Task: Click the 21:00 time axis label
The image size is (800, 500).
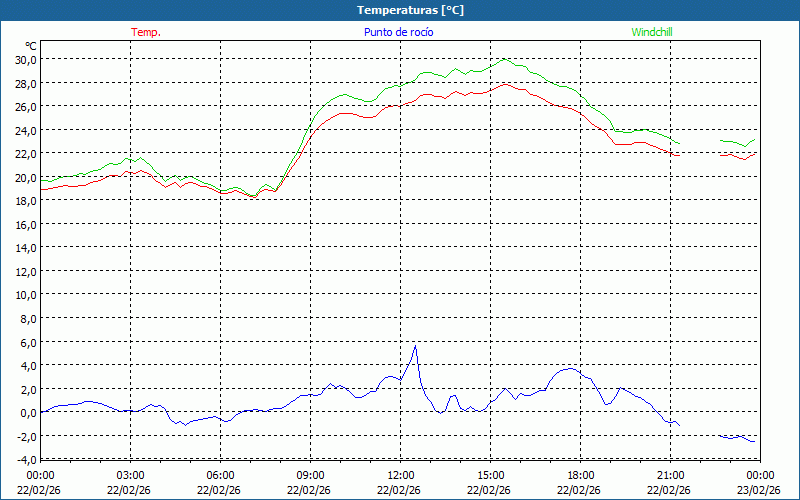Action: (x=670, y=475)
